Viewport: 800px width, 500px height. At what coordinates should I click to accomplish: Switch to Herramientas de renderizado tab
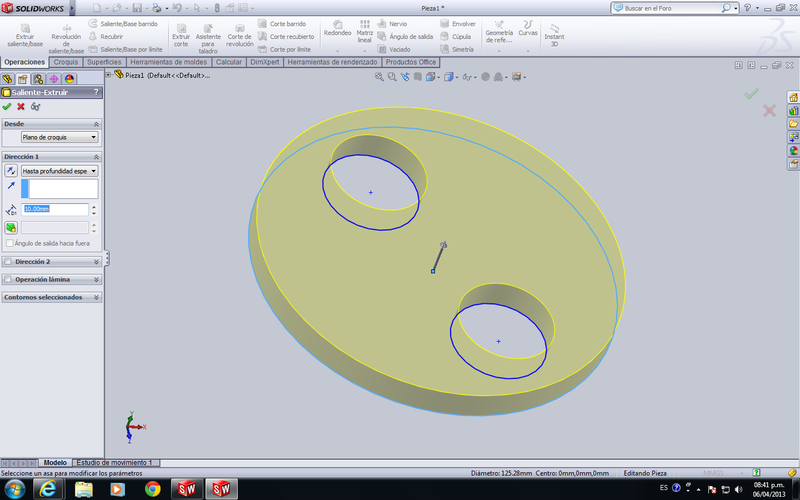332,62
